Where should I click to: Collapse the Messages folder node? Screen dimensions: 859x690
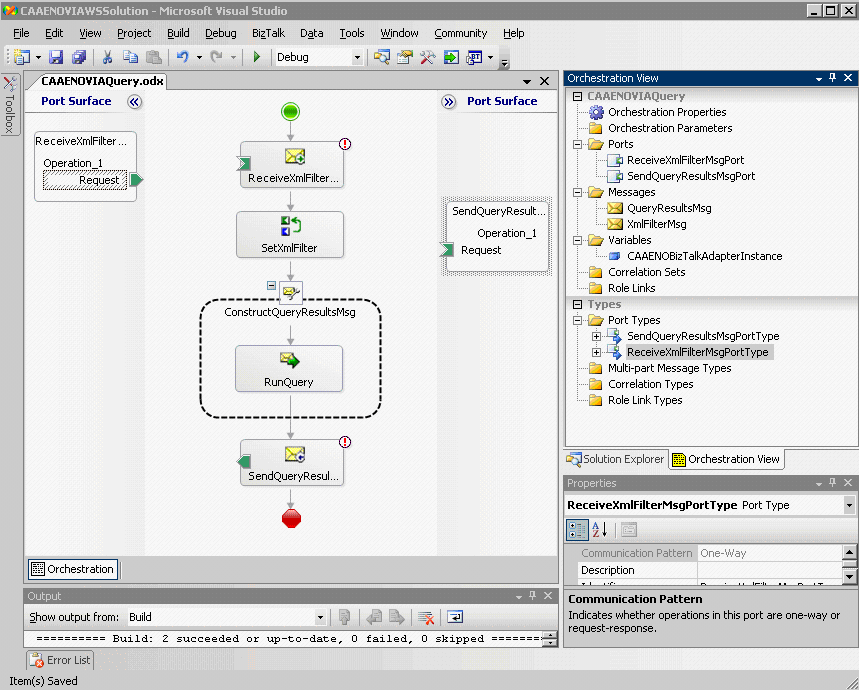click(577, 192)
